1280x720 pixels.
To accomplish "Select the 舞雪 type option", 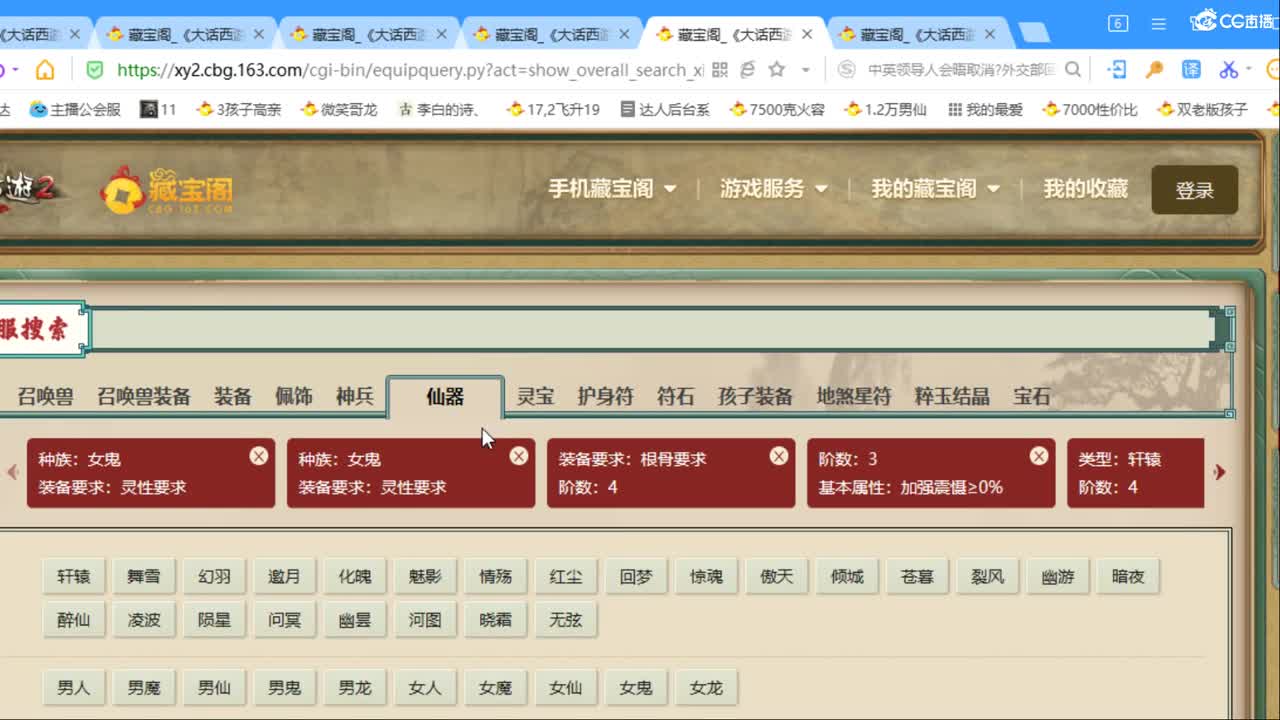I will coord(143,577).
